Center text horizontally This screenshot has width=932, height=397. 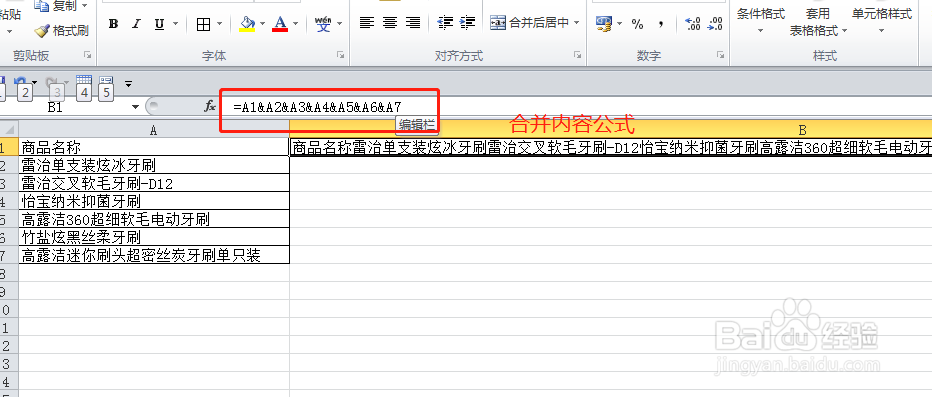tap(390, 23)
